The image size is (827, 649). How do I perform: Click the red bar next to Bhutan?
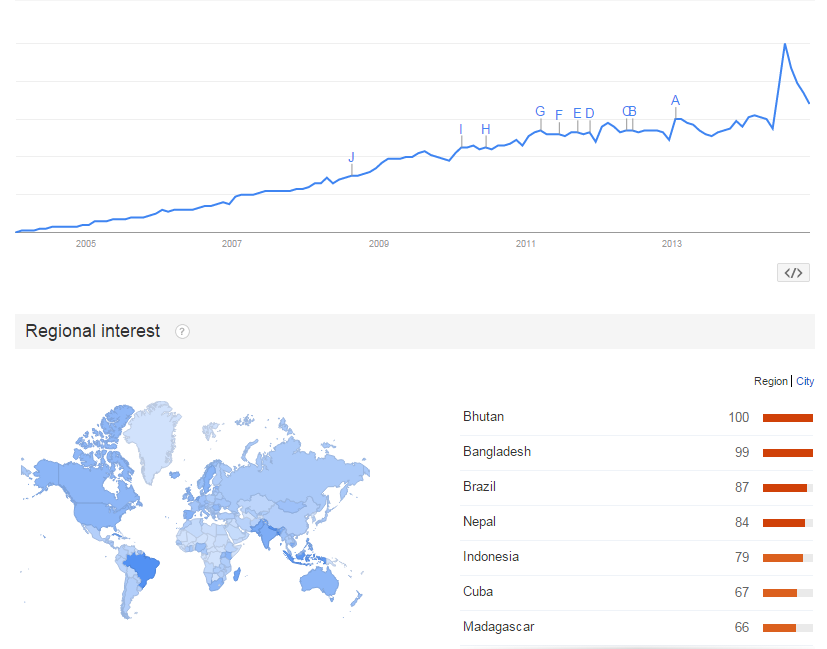[x=787, y=418]
